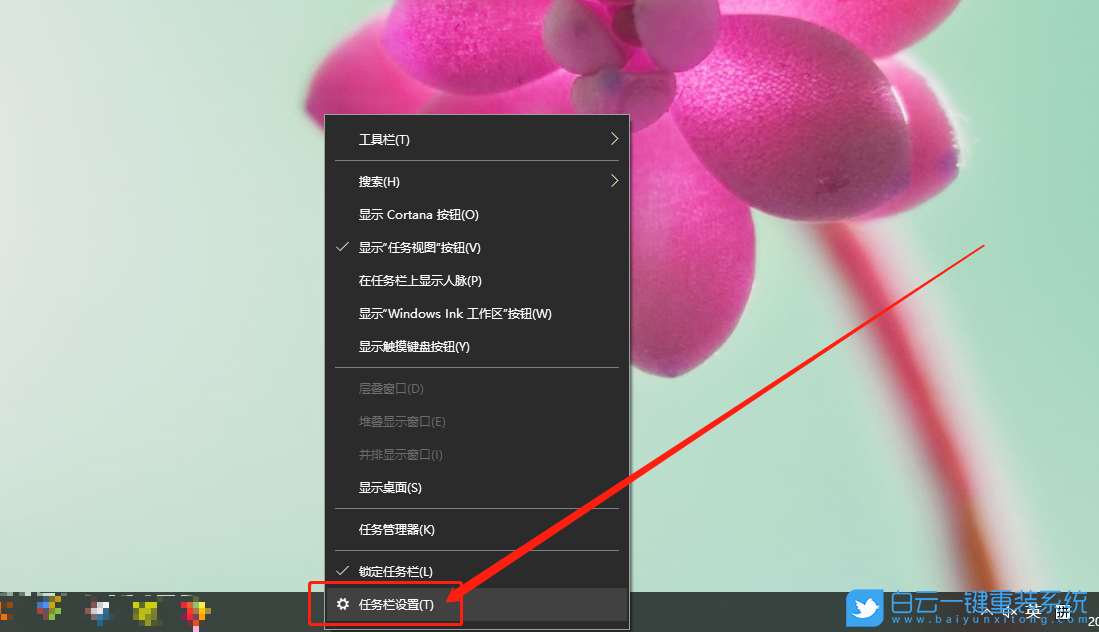Click the Twitter bird logo in the watermark

[864, 608]
